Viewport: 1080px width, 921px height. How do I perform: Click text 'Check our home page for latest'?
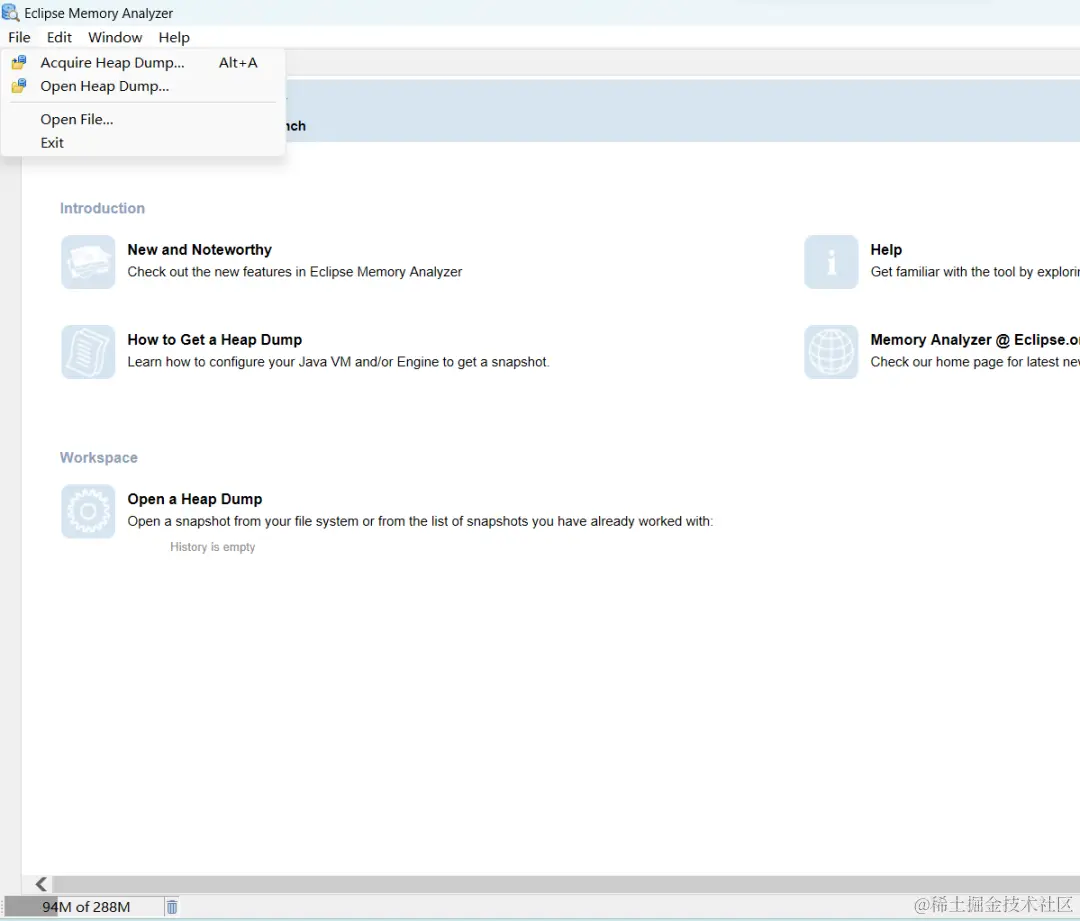pyautogui.click(x=964, y=362)
